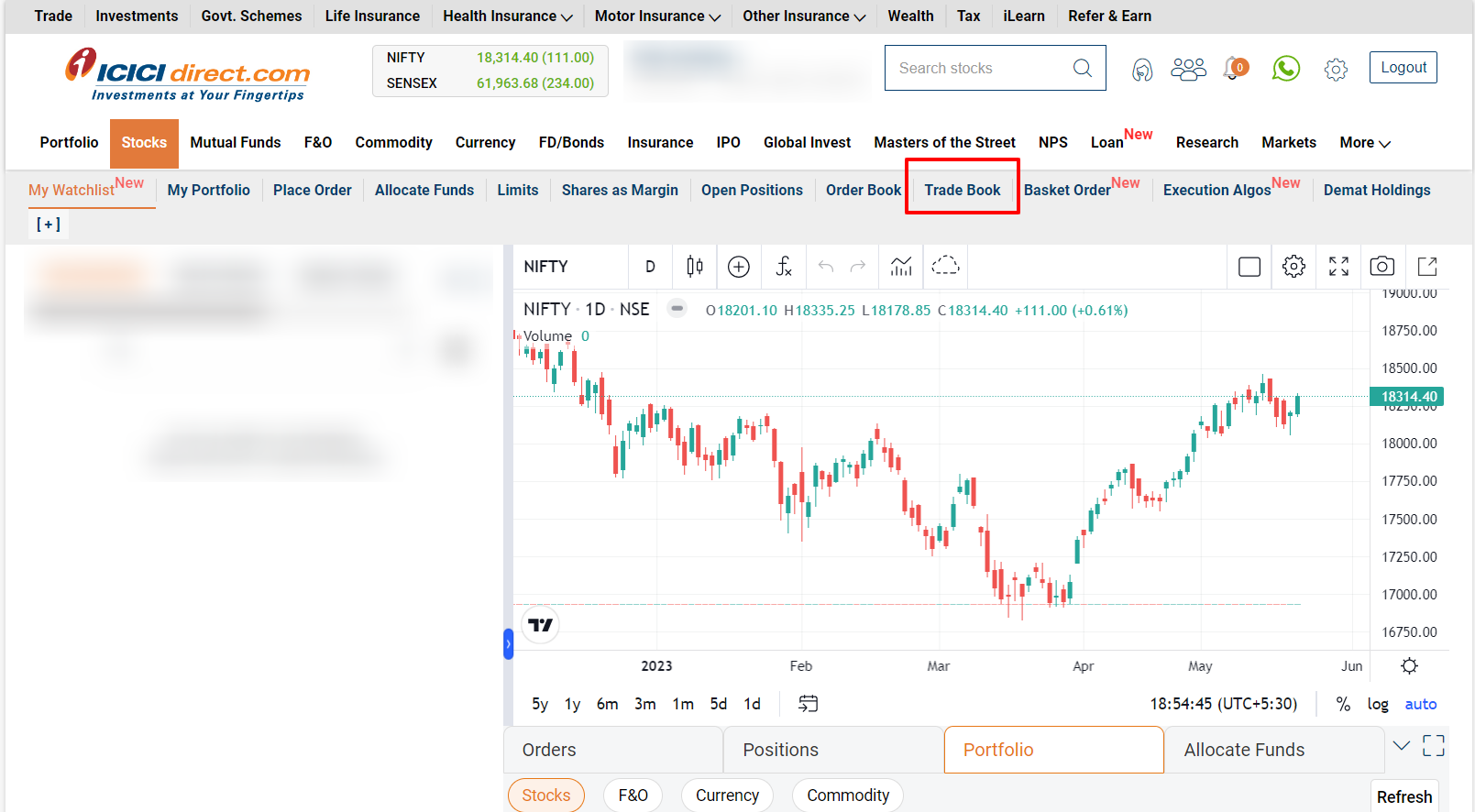Image resolution: width=1475 pixels, height=812 pixels.
Task: Open the indicators (fx) menu
Action: 784,267
